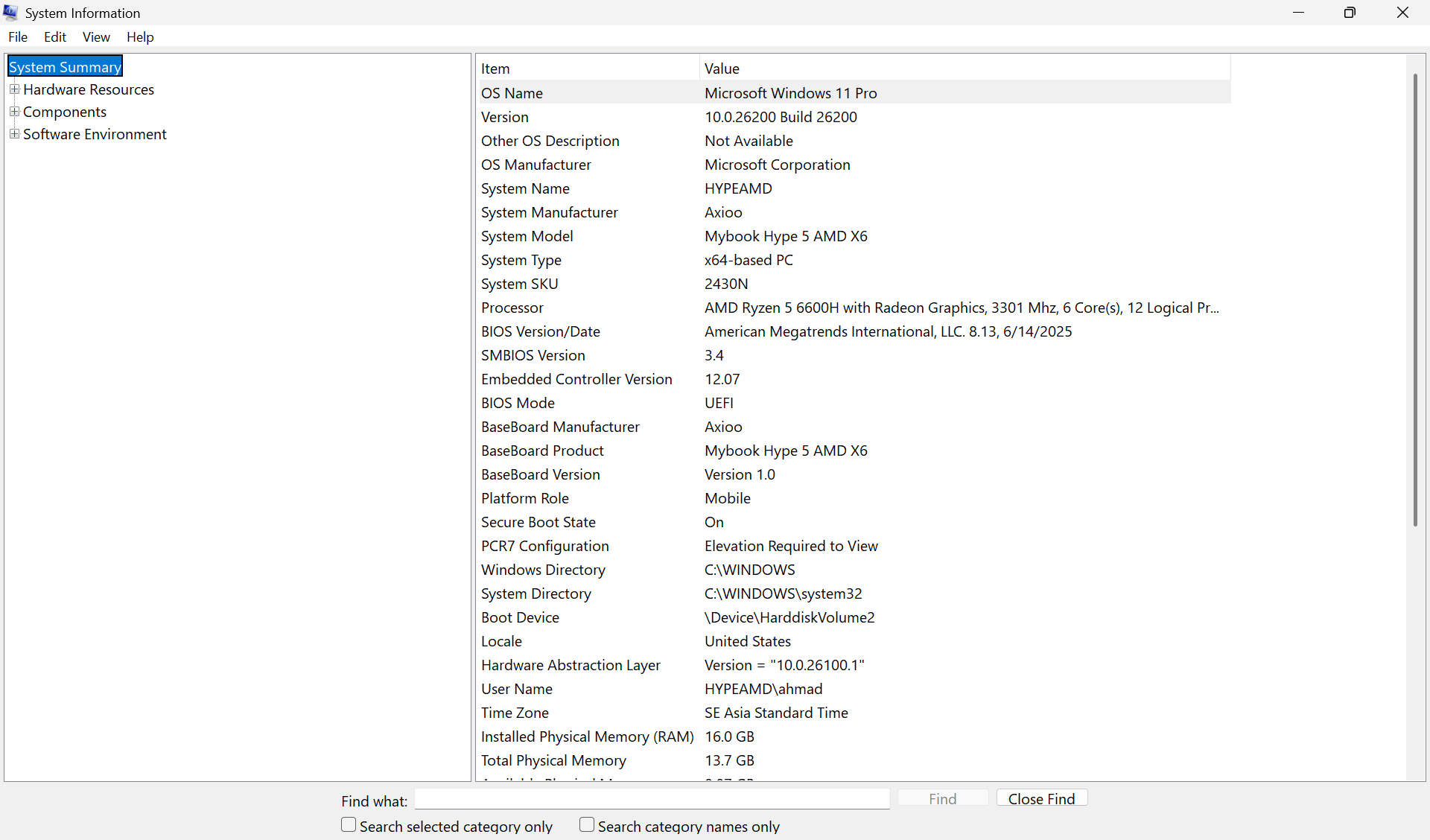This screenshot has width=1430, height=840.
Task: Click the value SE Asia Standard Time
Action: [x=777, y=713]
